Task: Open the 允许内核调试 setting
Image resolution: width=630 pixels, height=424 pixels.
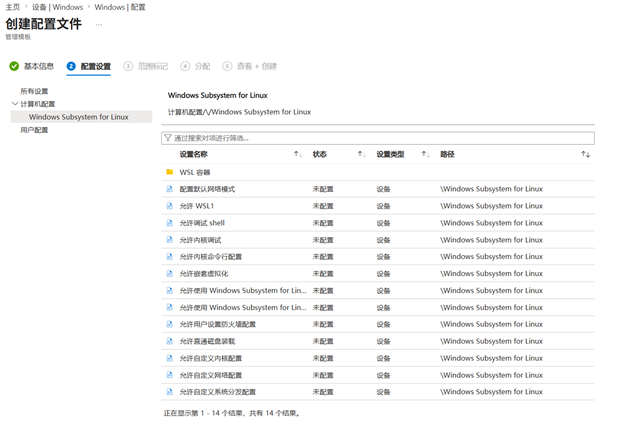Action: point(200,240)
